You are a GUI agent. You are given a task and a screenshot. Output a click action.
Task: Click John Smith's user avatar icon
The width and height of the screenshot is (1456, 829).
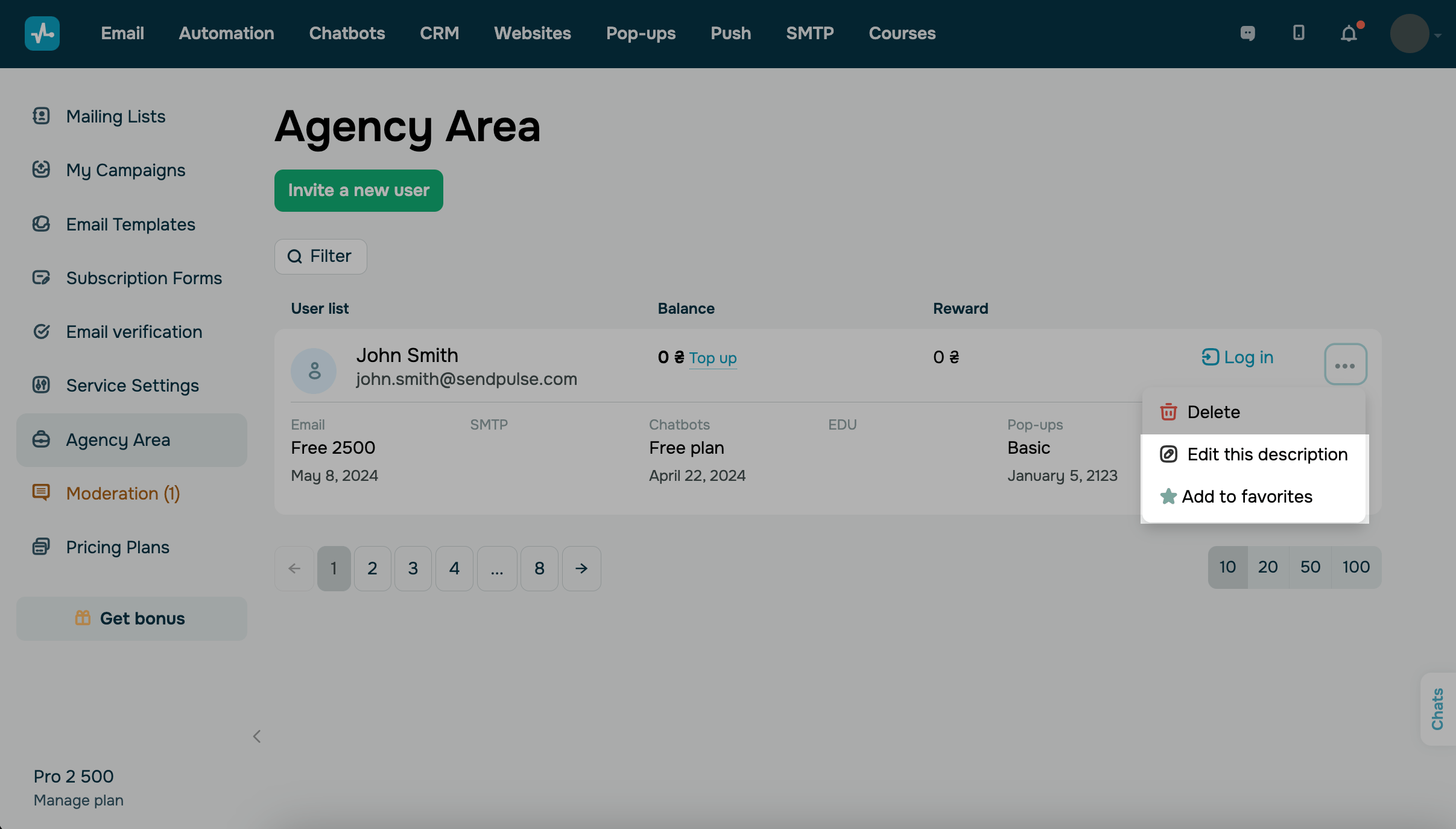pos(314,370)
